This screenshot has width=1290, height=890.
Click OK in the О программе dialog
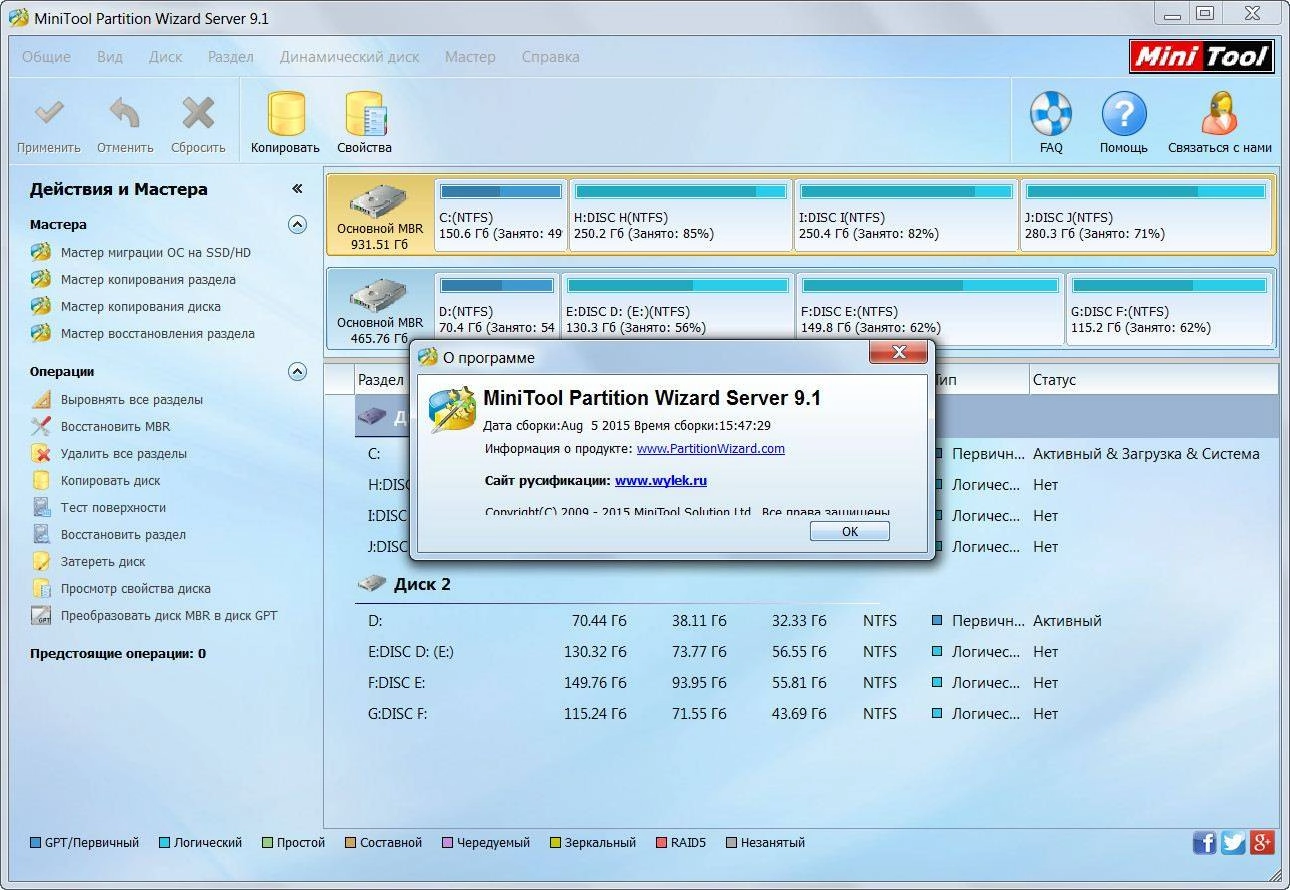tap(850, 531)
